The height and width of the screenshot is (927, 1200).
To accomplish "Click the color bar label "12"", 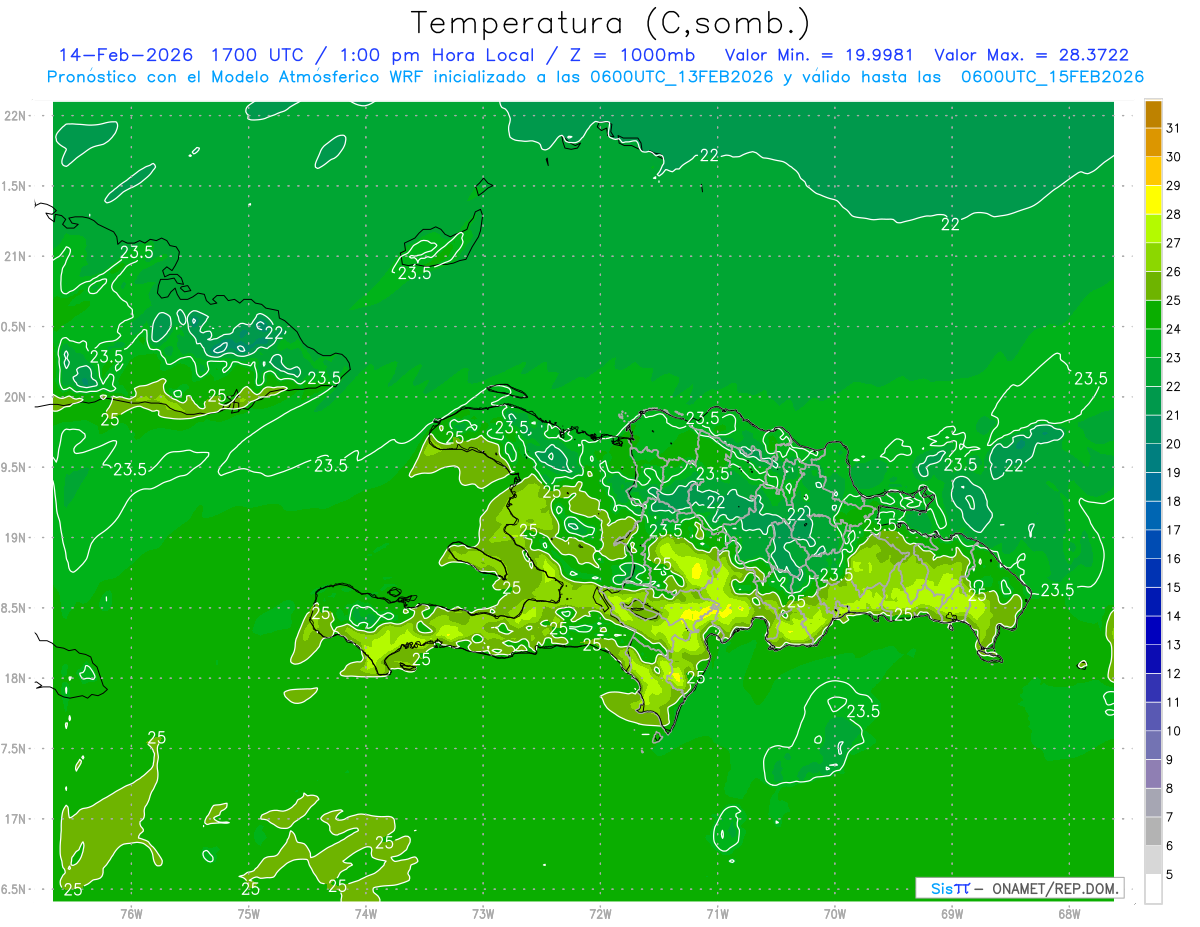I will tap(1174, 674).
